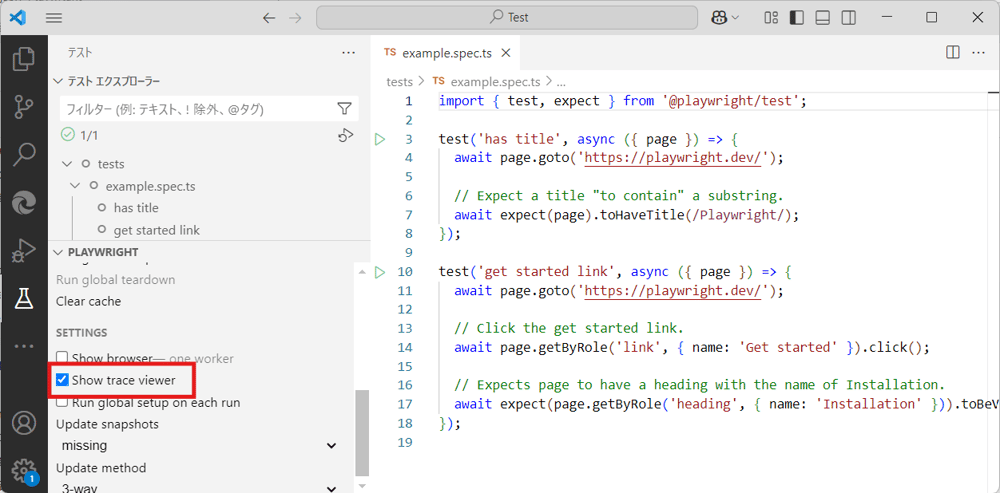Click 'tests' in the breadcrumb
Viewport: 1000px width, 493px height.
[400, 82]
